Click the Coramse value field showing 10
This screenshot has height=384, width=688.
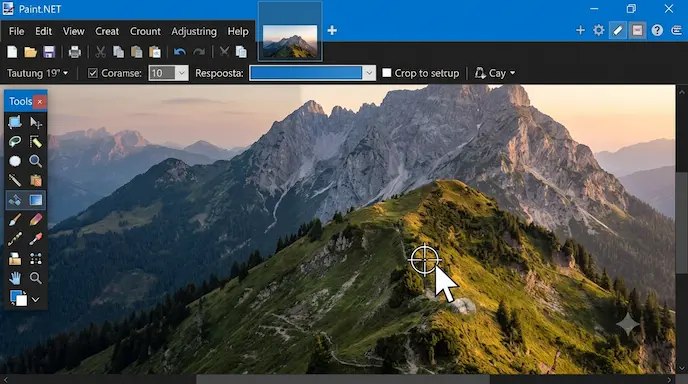pyautogui.click(x=162, y=73)
